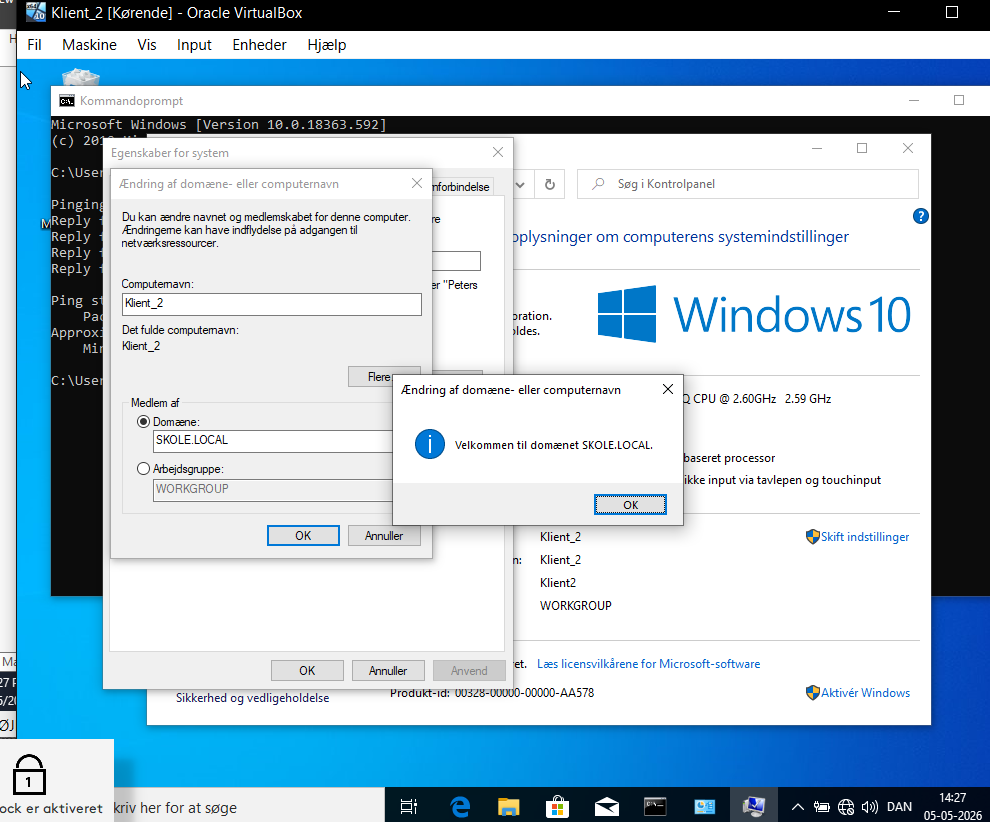This screenshot has height=822, width=990.
Task: Click the SKOLE.LOCAL domain field
Action: 273,441
